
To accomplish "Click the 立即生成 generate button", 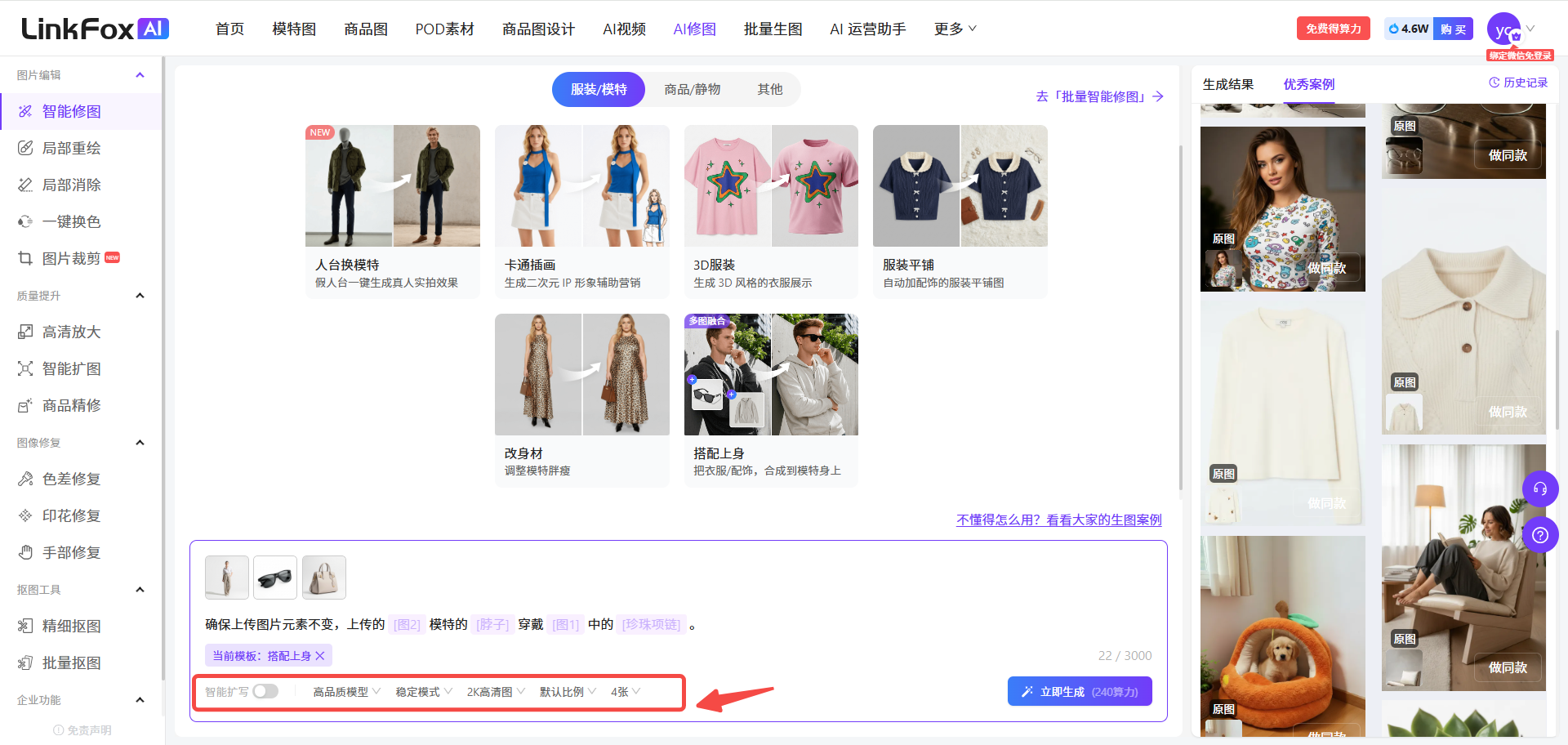I will [x=1080, y=691].
